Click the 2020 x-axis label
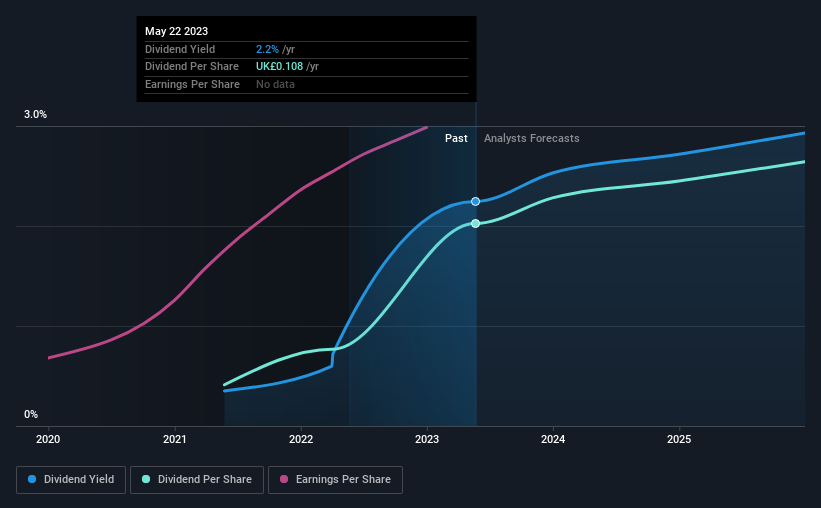The width and height of the screenshot is (821, 508). (x=48, y=439)
